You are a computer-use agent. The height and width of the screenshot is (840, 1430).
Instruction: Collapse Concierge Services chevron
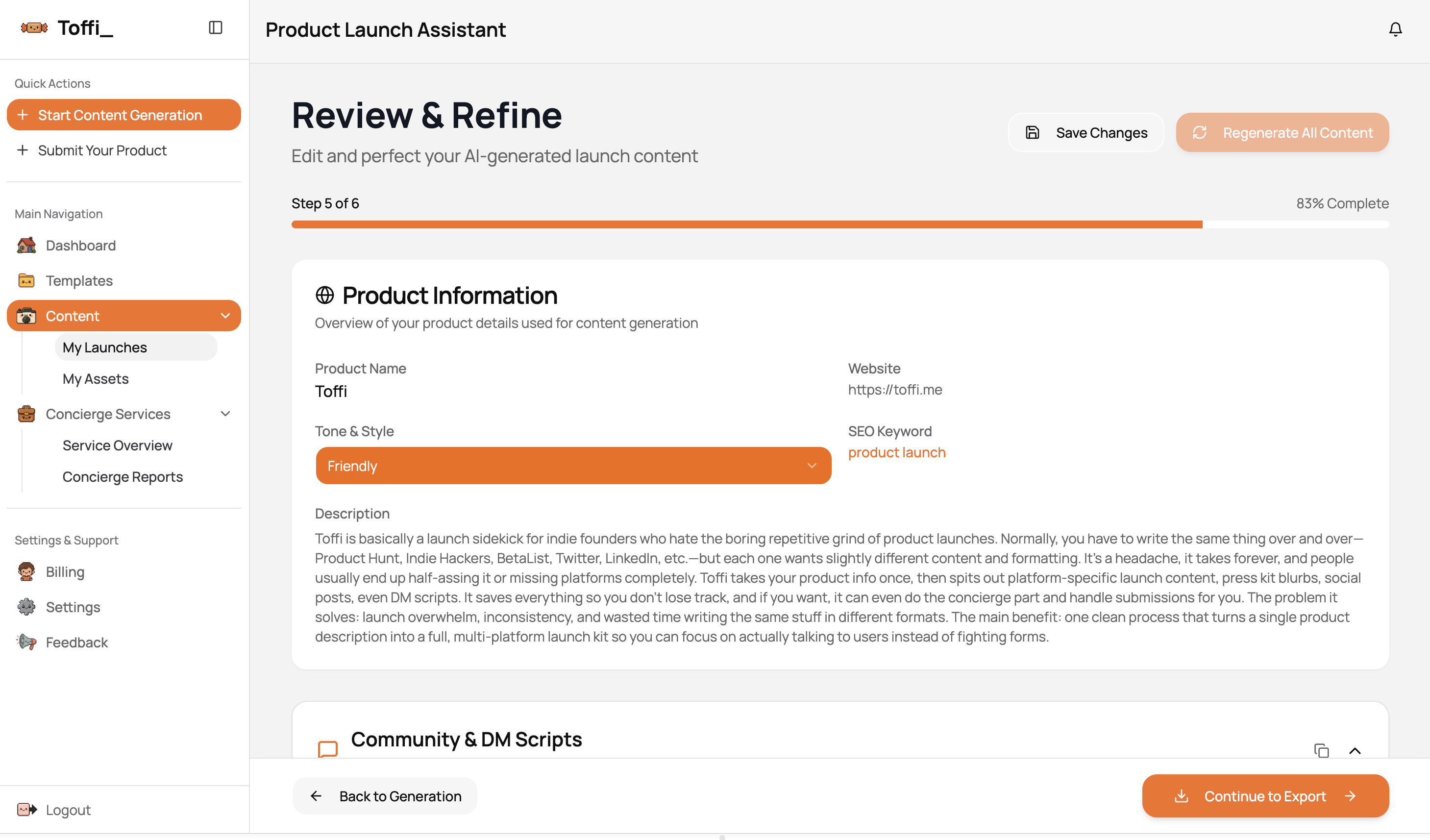pyautogui.click(x=225, y=414)
